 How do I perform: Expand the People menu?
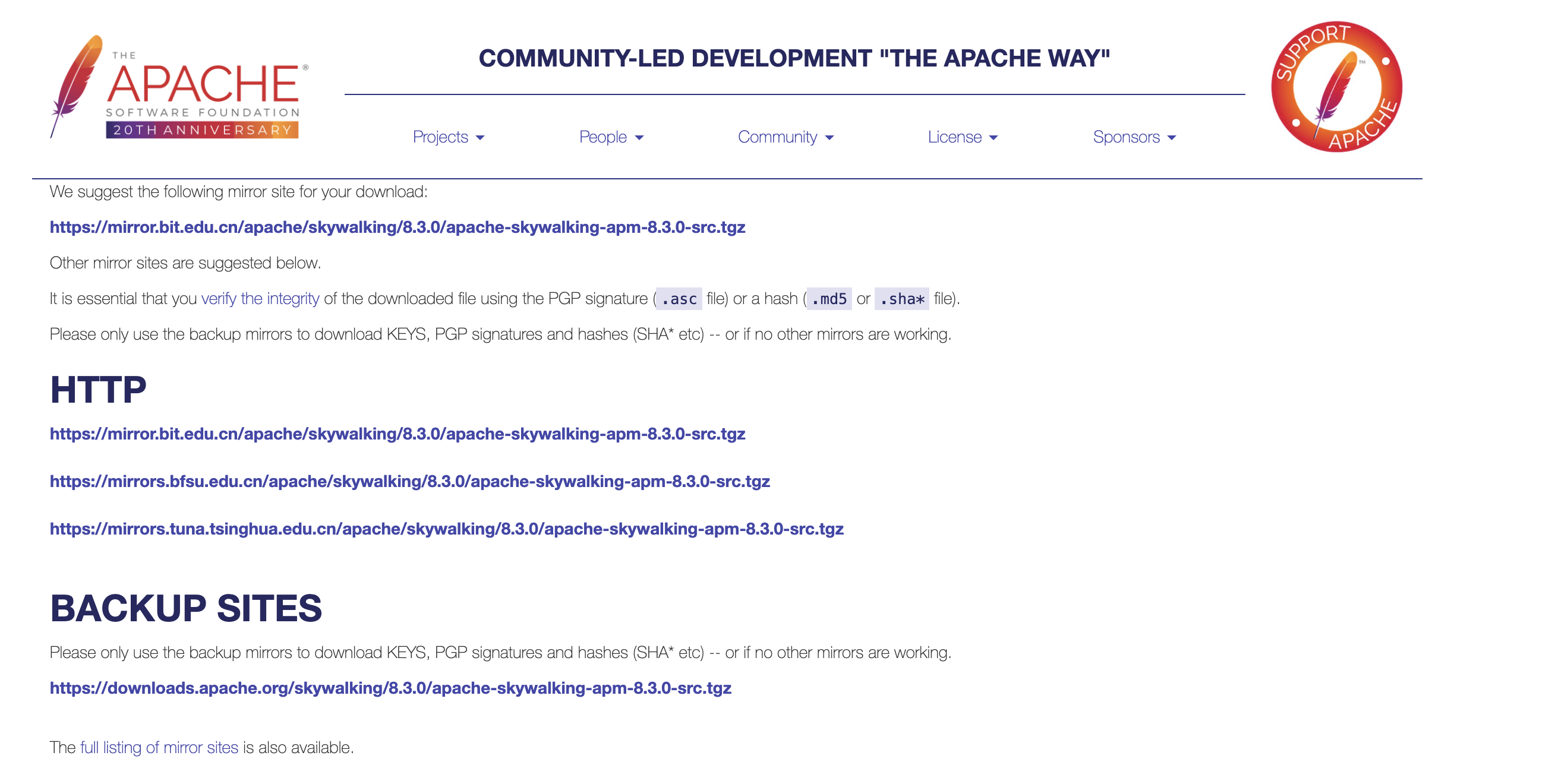[x=602, y=137]
